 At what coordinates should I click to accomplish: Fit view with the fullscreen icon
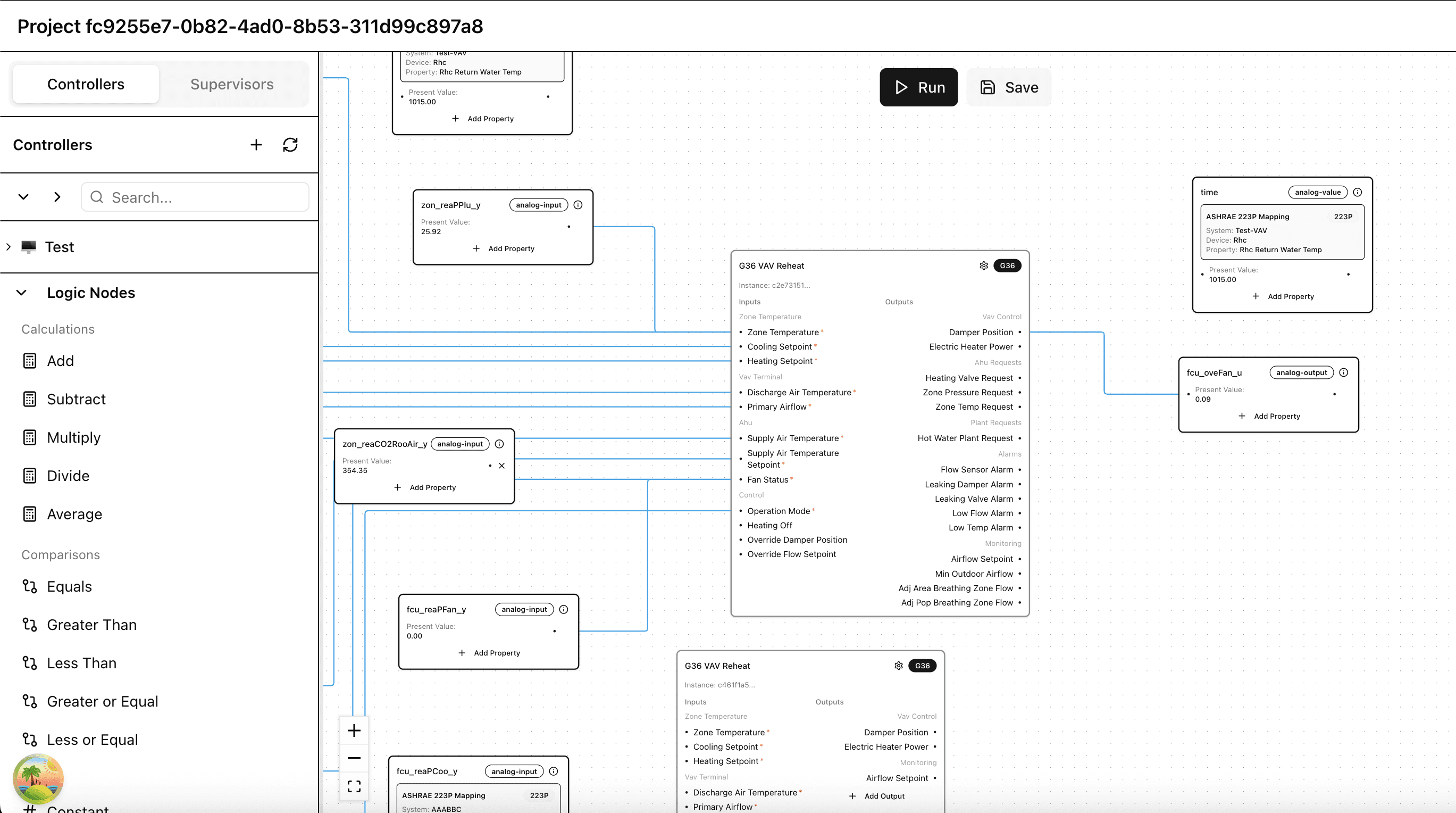(354, 786)
